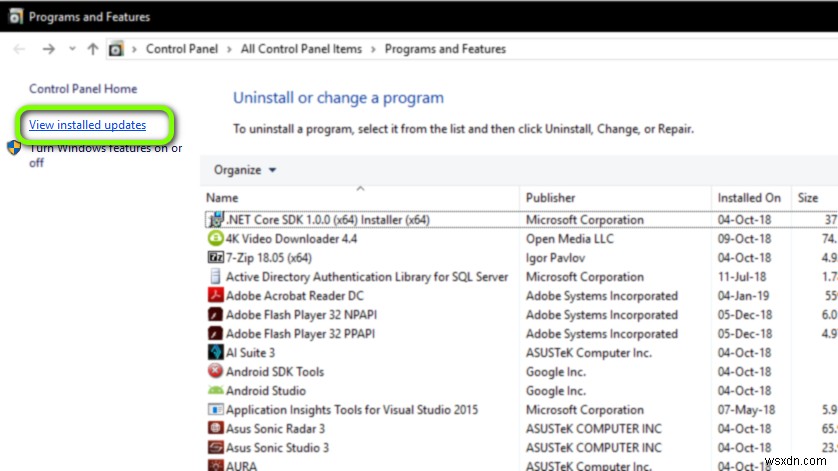Click the Adobe Acrobat Reader DC icon
Screen dimensions: 838x471
(x=215, y=295)
